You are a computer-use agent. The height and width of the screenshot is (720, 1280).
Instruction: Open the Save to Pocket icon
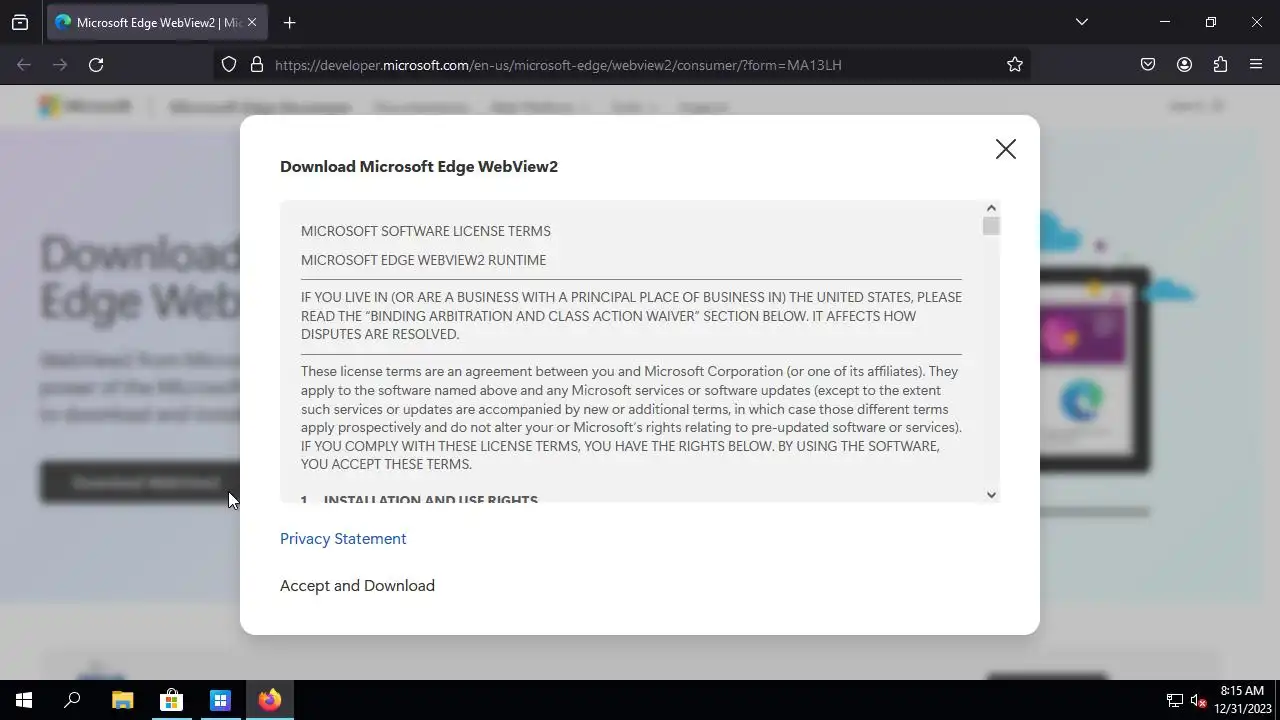[1148, 65]
